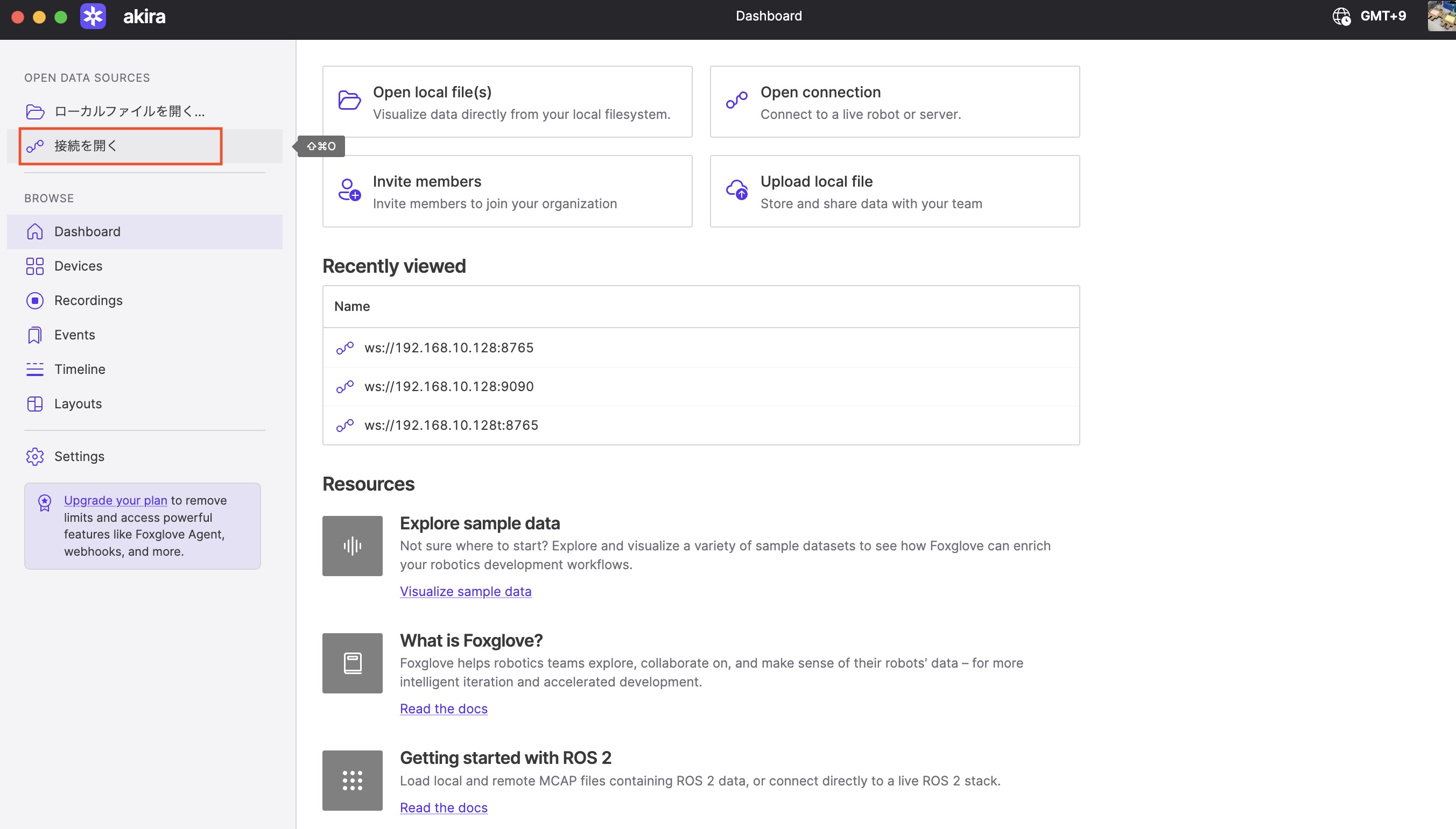Open the Visualize sample data link
1456x829 pixels.
click(466, 592)
